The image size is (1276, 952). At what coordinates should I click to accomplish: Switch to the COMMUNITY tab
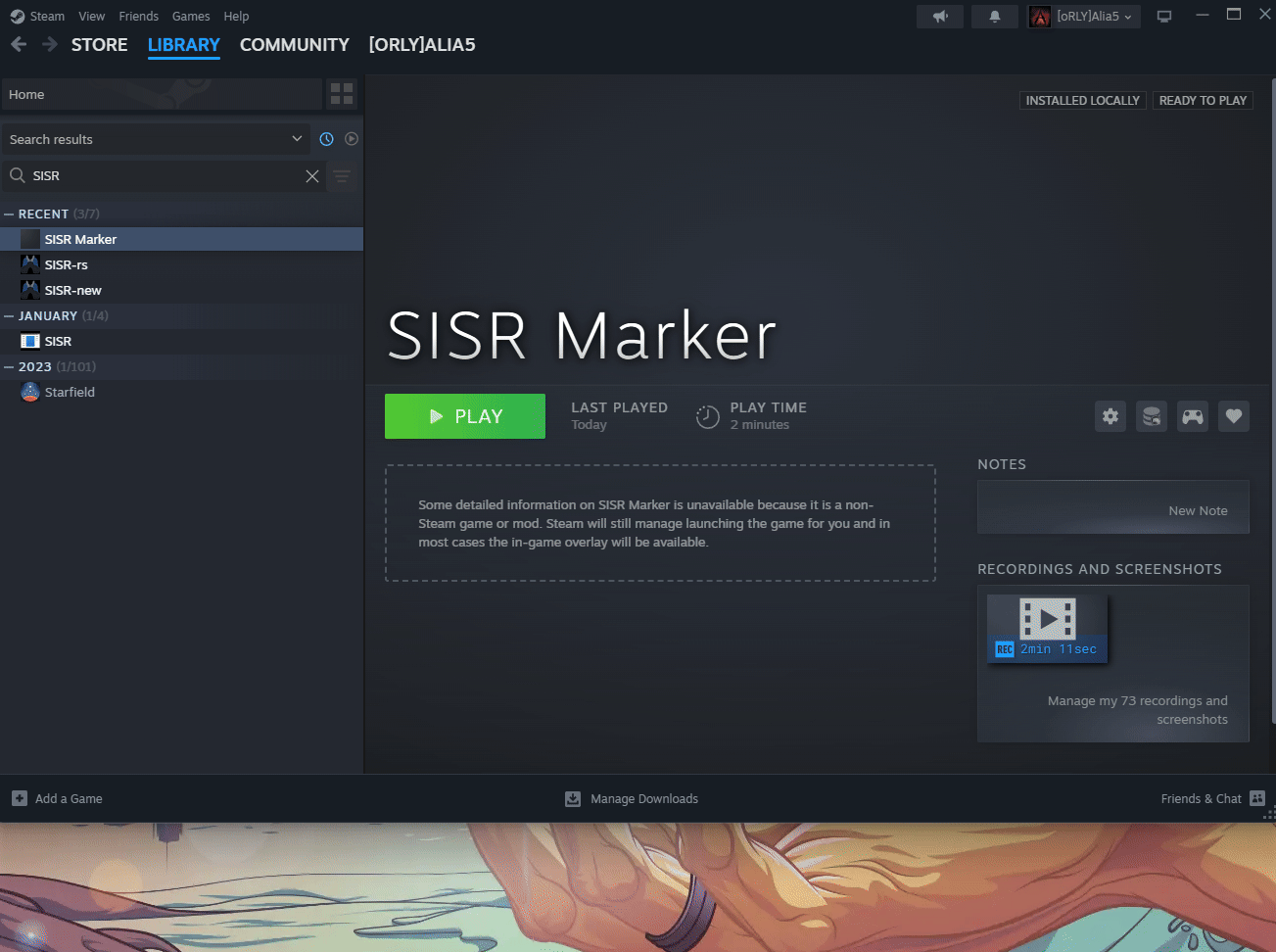point(295,45)
